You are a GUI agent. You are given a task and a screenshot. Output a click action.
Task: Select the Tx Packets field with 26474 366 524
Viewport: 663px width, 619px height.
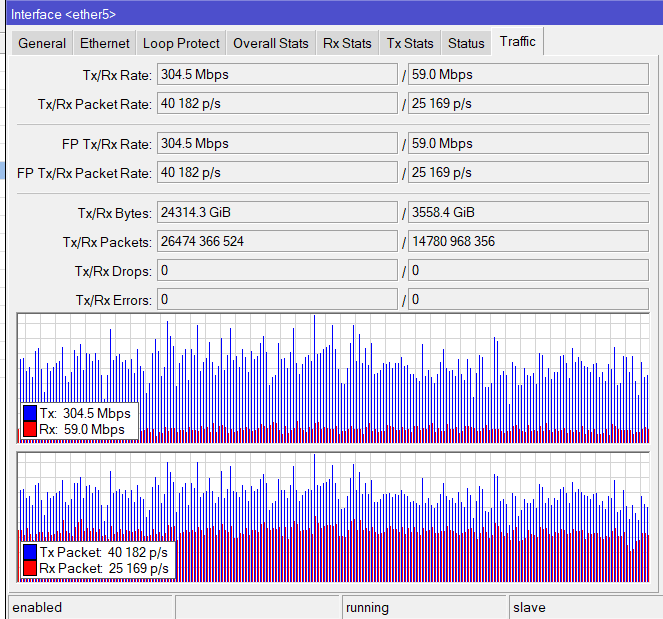(x=276, y=242)
